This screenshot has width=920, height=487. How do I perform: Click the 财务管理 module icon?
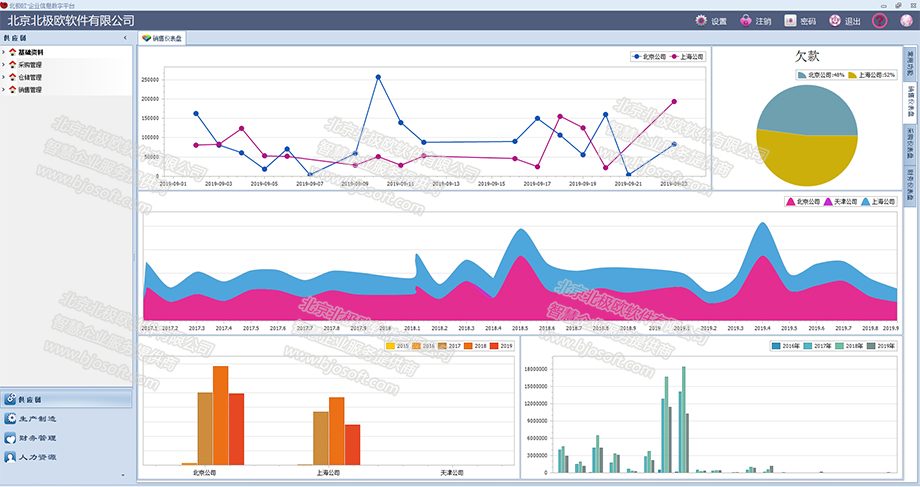[x=10, y=438]
